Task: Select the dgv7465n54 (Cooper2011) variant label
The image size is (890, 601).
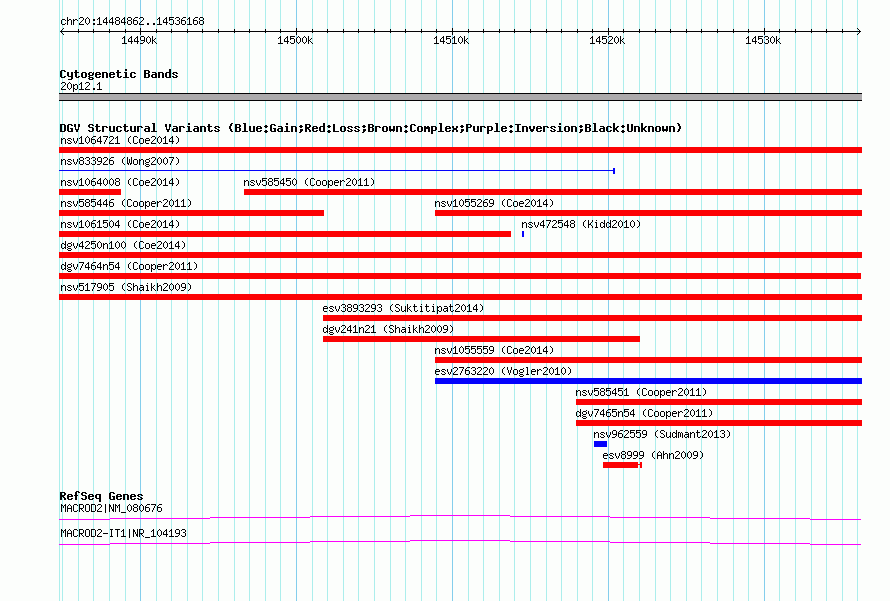Action: [644, 413]
